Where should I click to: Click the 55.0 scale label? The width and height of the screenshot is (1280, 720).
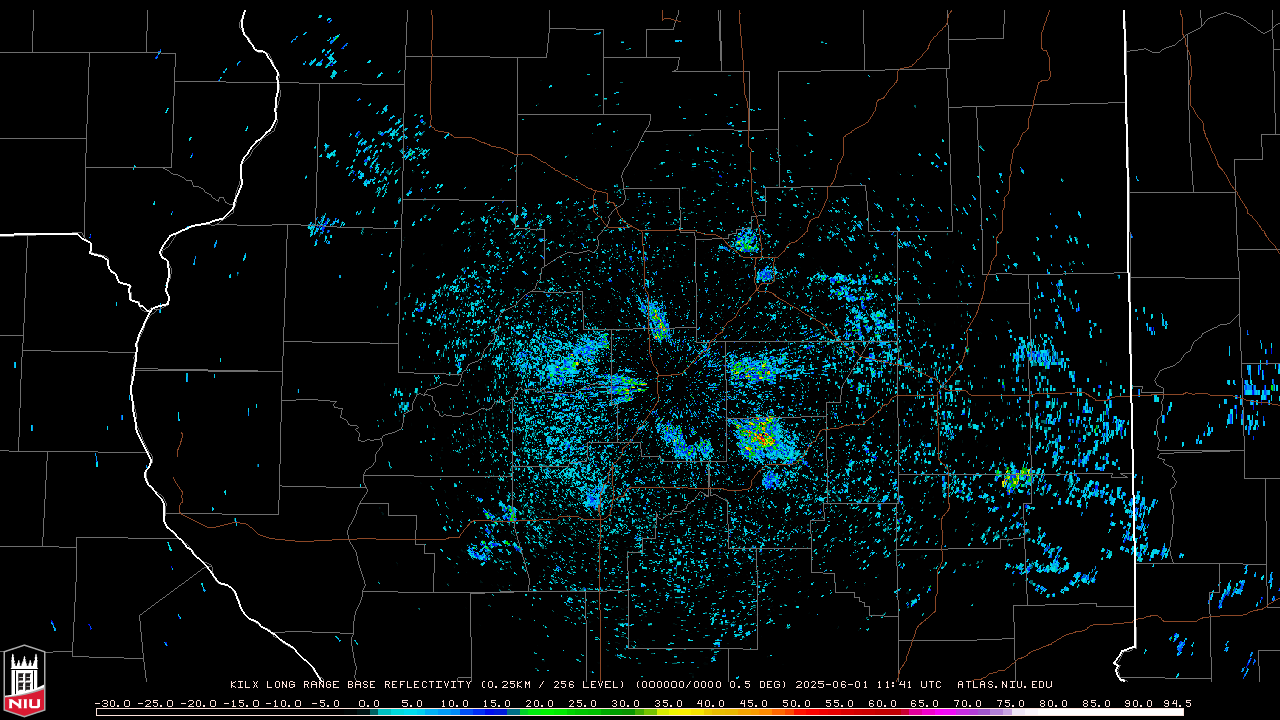840,704
